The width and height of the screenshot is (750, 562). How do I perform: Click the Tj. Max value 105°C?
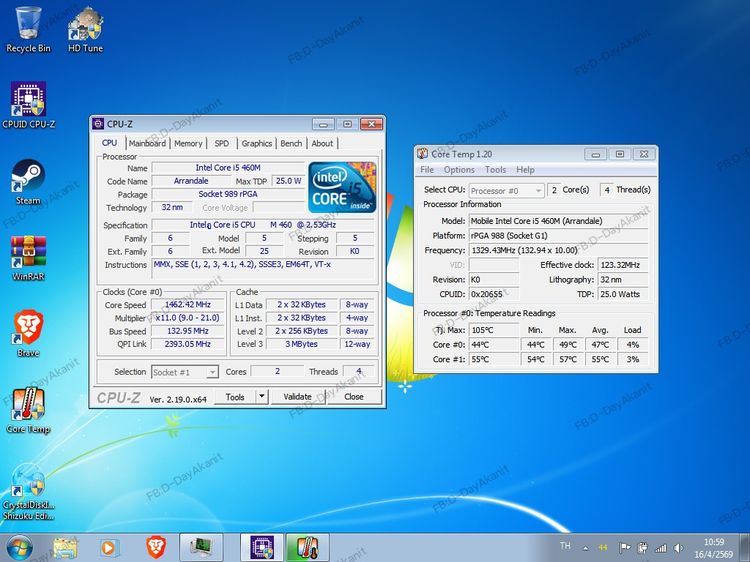point(494,330)
